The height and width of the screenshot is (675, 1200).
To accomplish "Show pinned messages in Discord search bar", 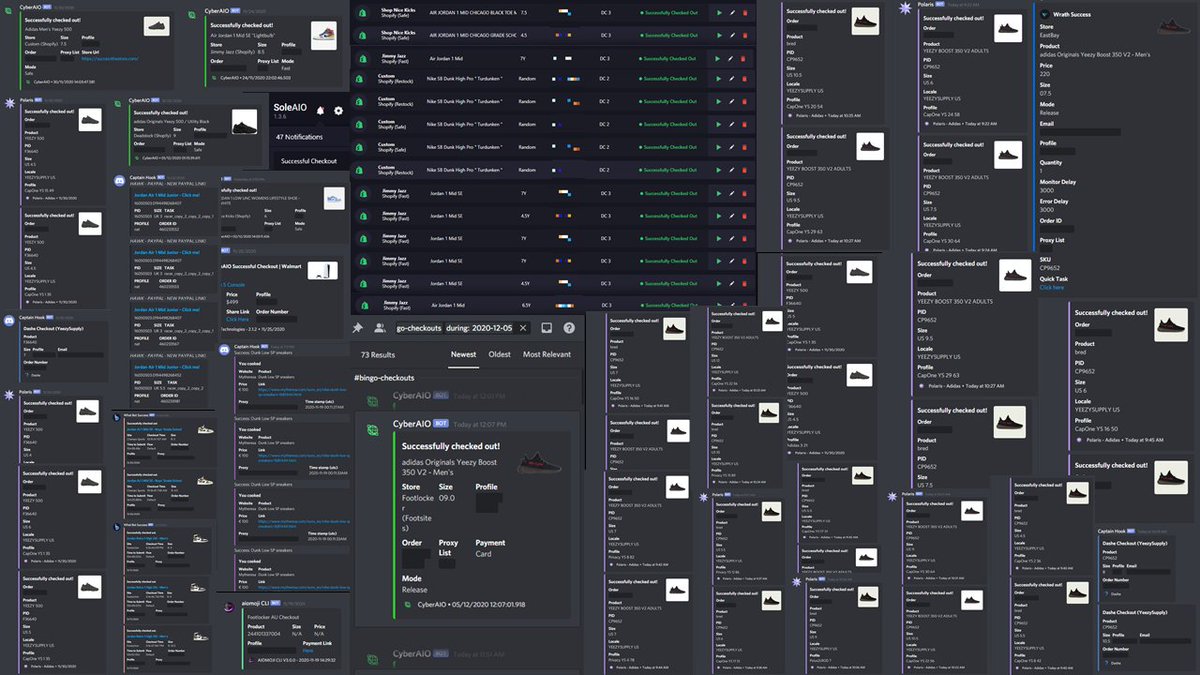I will point(358,327).
